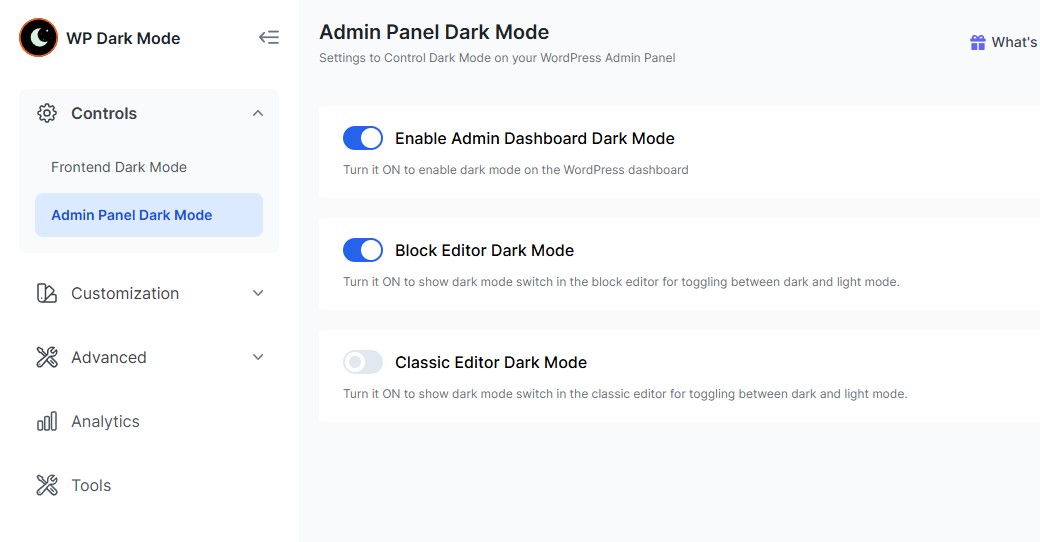Open the Analytics page

coord(105,421)
